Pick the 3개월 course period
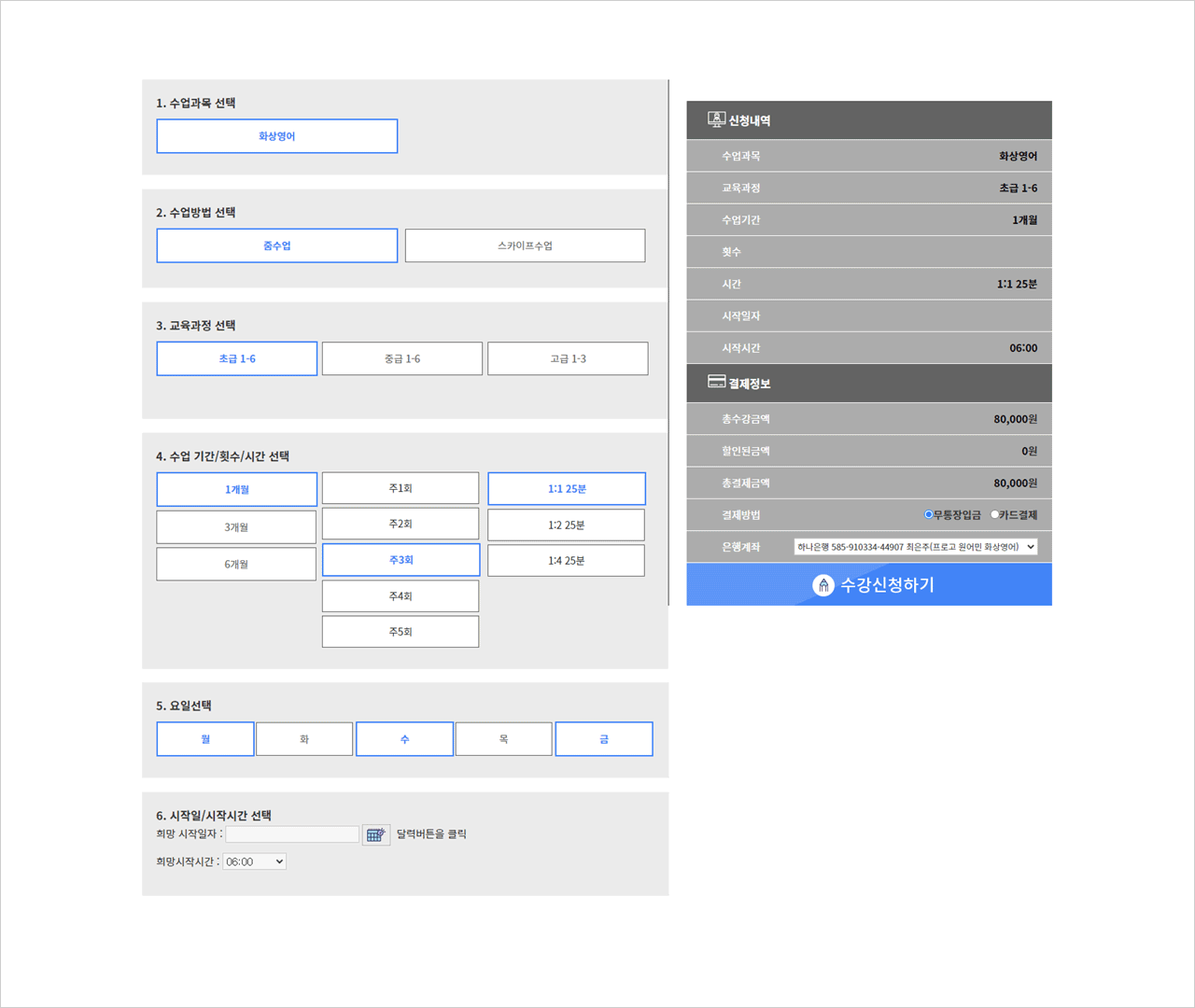 tap(236, 527)
